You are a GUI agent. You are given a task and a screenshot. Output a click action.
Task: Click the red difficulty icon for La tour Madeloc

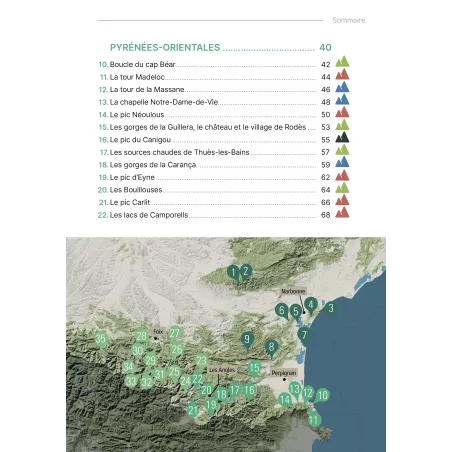342,75
